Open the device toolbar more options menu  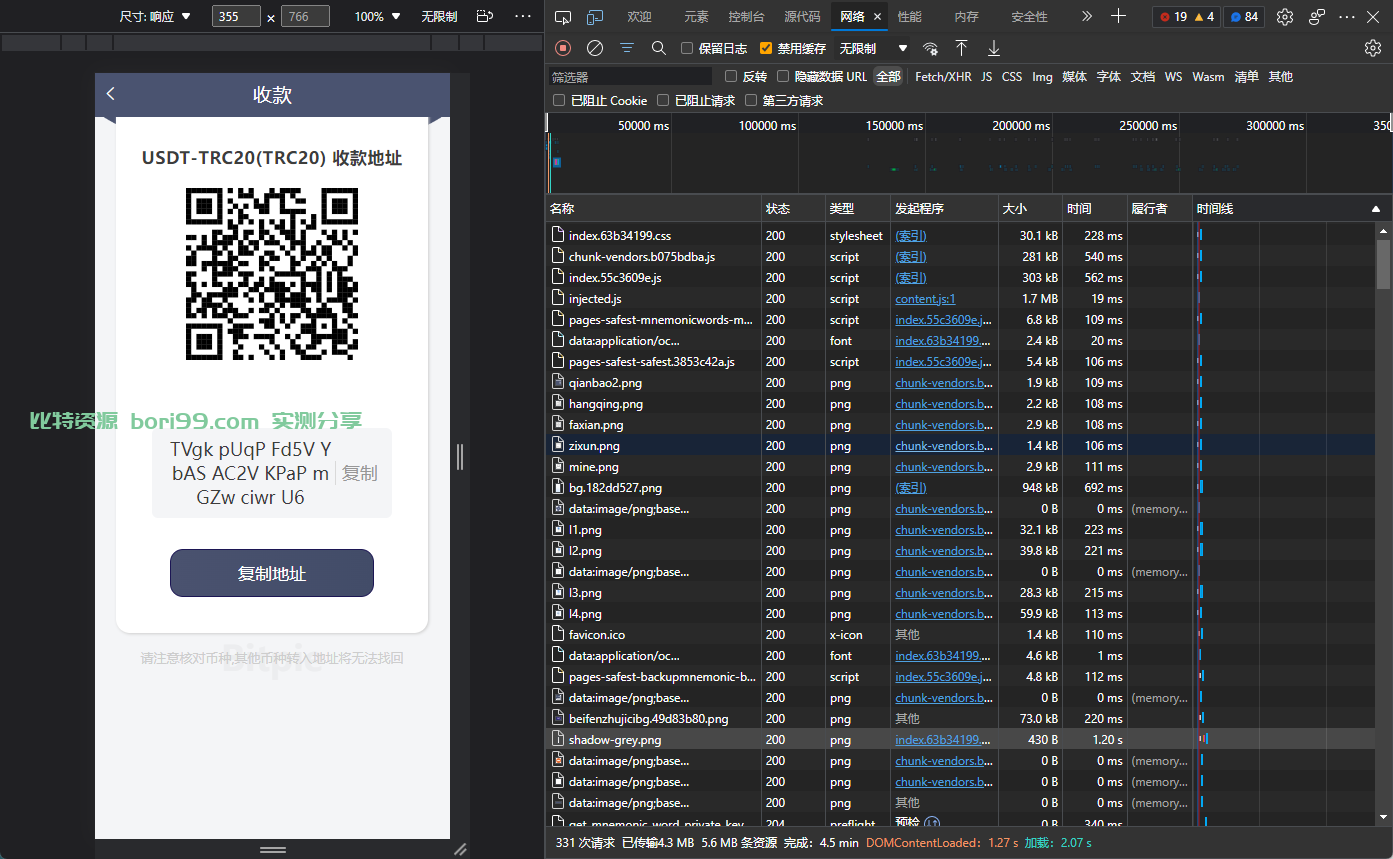coord(523,17)
